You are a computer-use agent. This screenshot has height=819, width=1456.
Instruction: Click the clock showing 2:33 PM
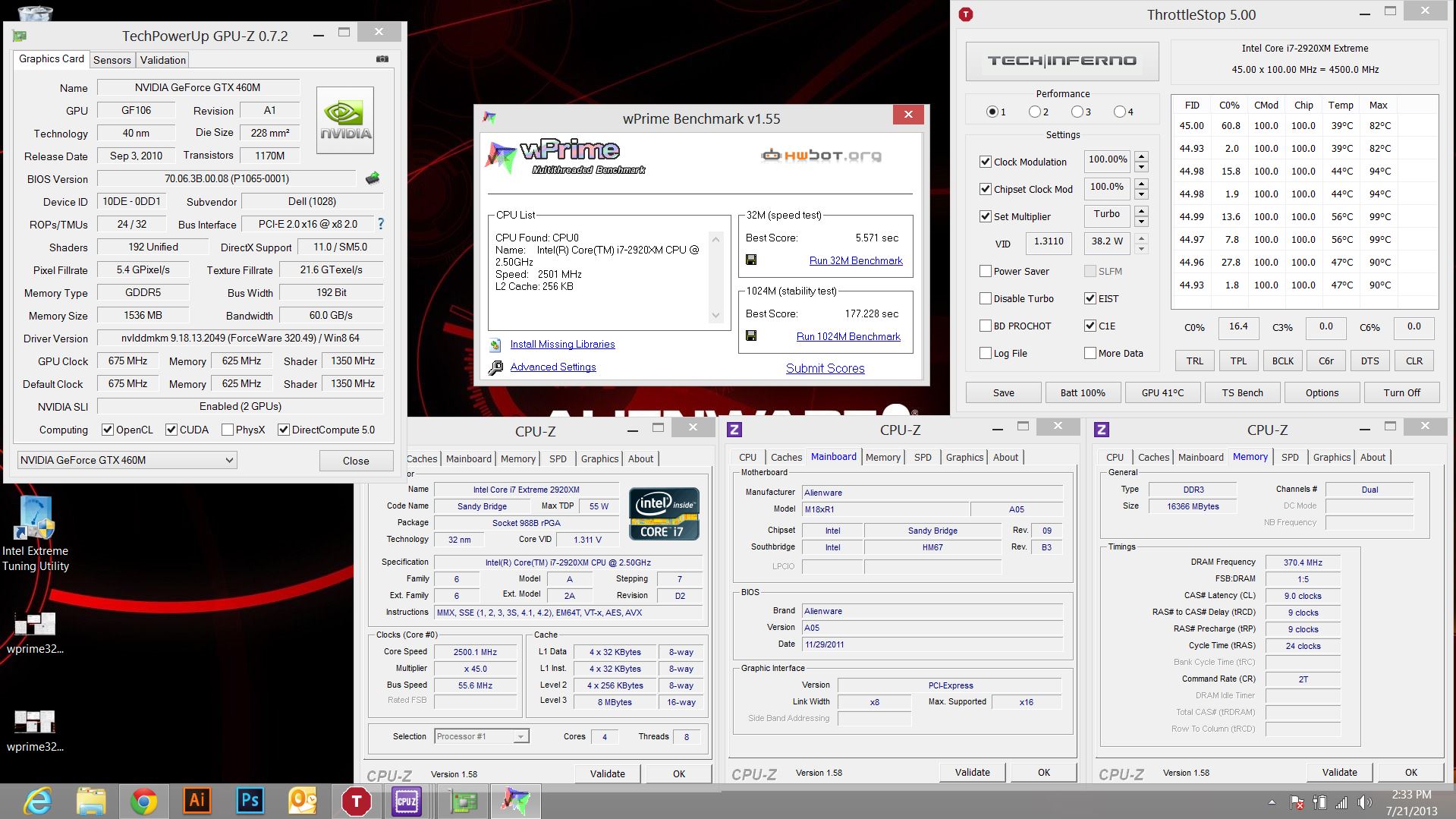click(x=1411, y=794)
